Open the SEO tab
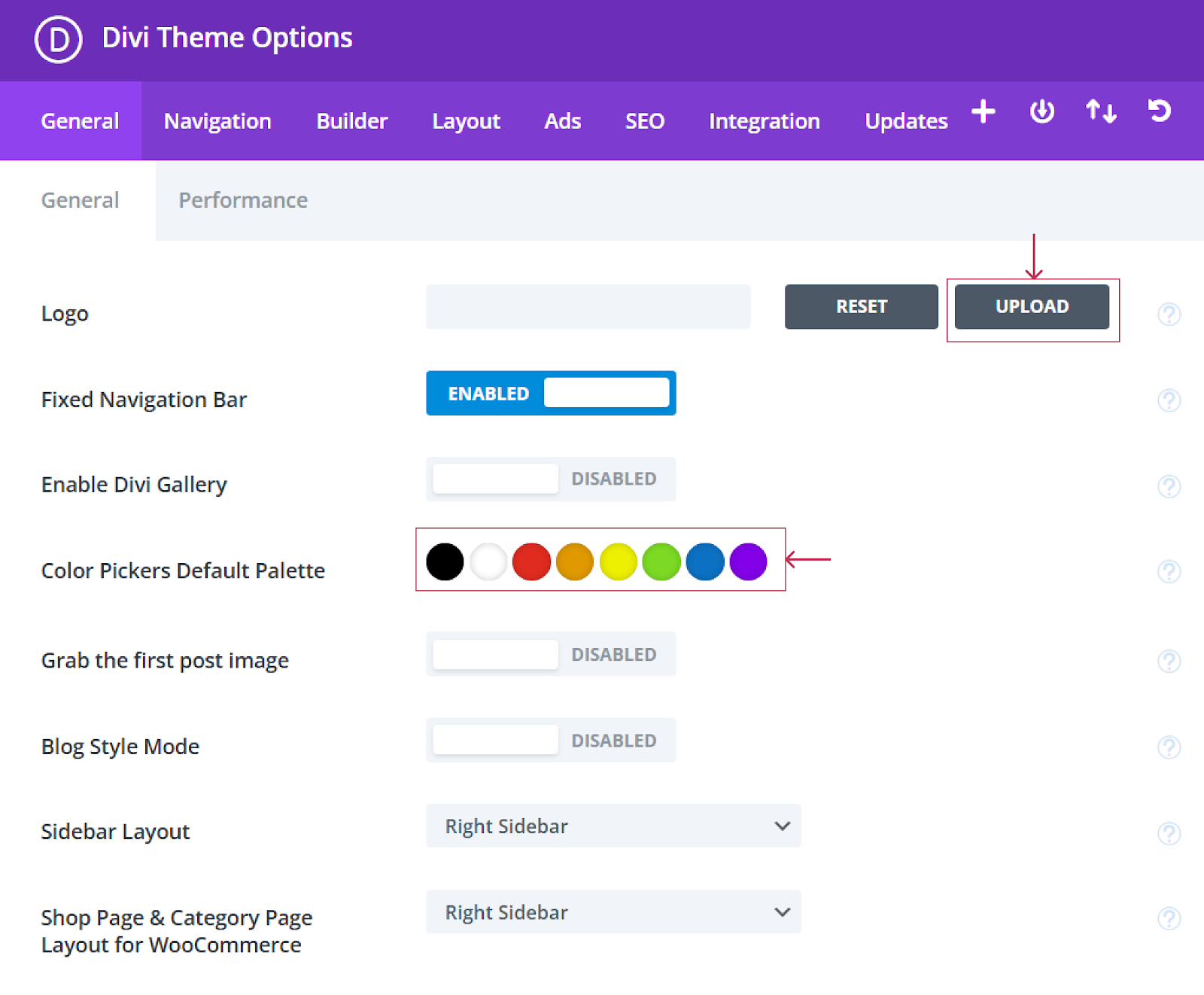This screenshot has height=995, width=1204. click(645, 121)
